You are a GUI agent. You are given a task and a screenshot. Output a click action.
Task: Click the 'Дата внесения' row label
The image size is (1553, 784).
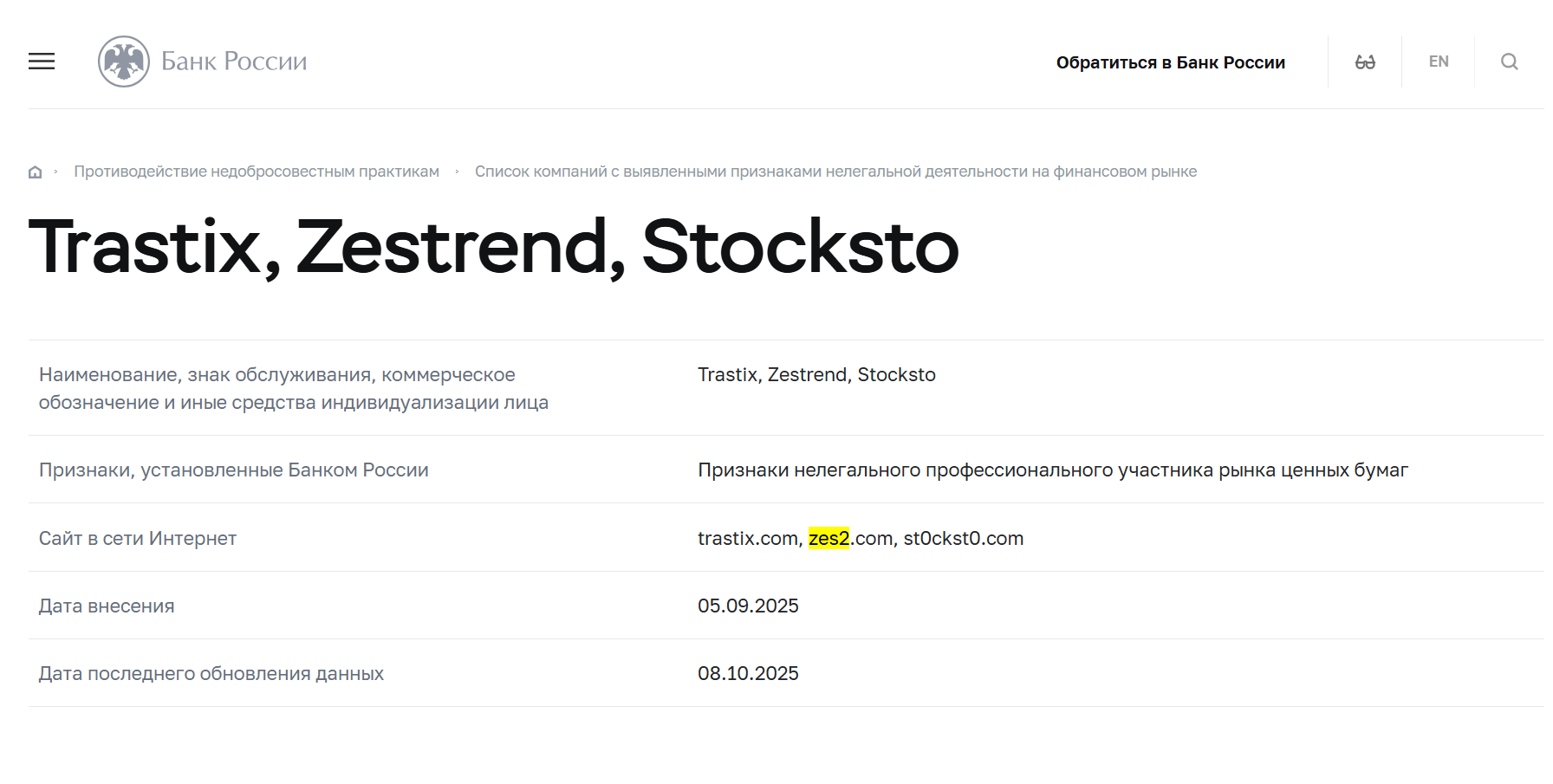click(x=107, y=606)
